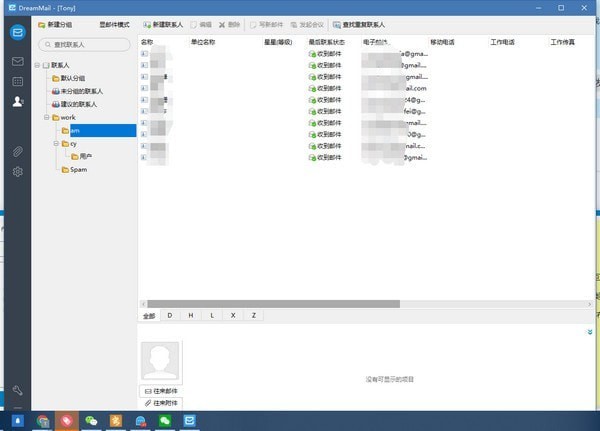Click the 查找联系人 search field
This screenshot has height=431, width=600.
coord(85,44)
